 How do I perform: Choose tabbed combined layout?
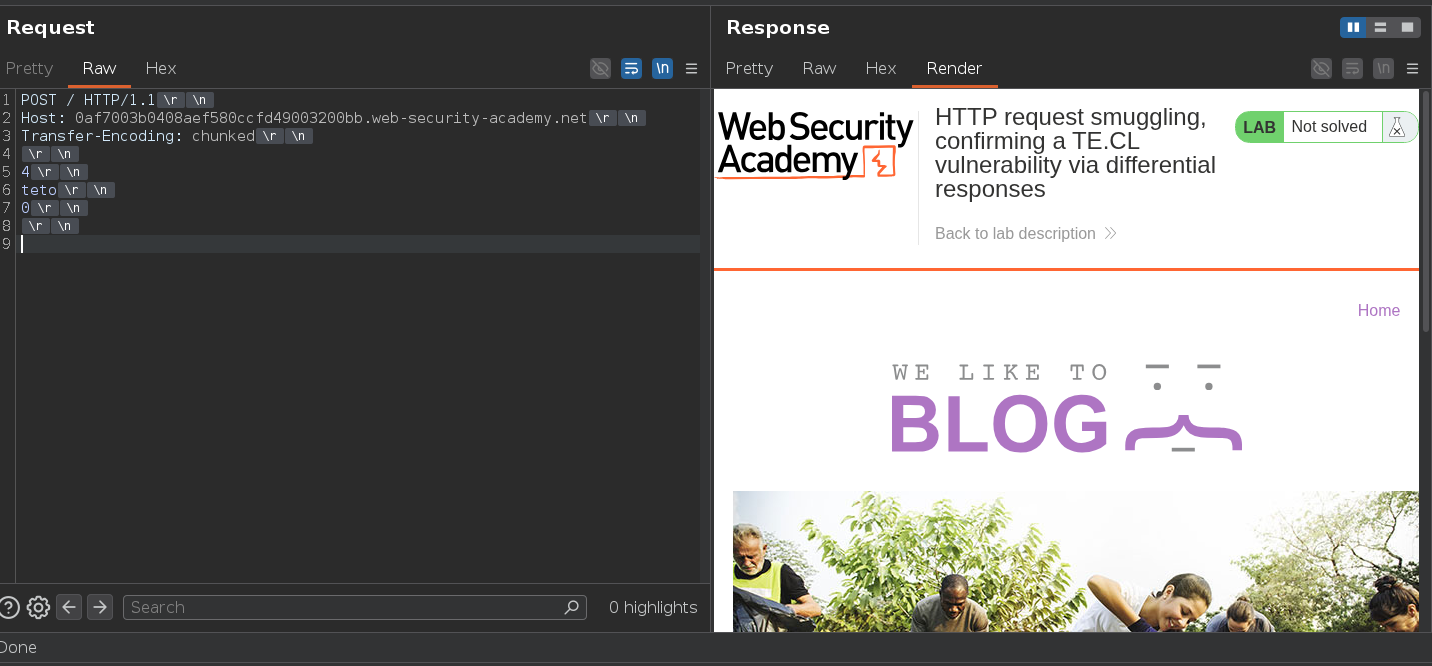[1407, 27]
